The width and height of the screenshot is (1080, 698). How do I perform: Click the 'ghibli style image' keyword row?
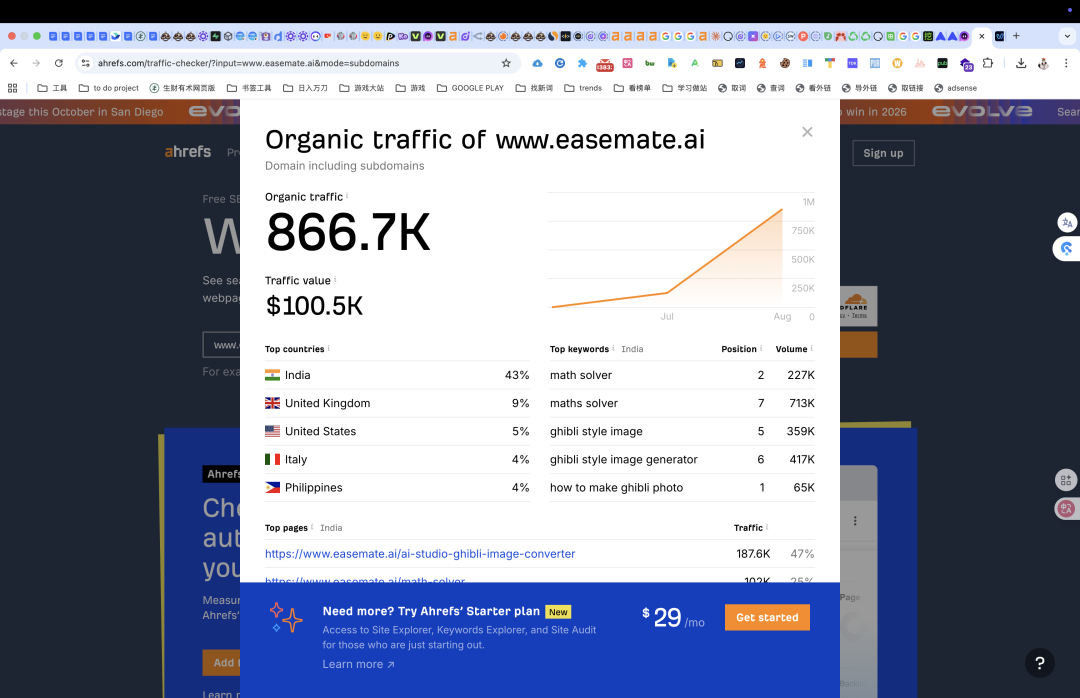tap(682, 431)
